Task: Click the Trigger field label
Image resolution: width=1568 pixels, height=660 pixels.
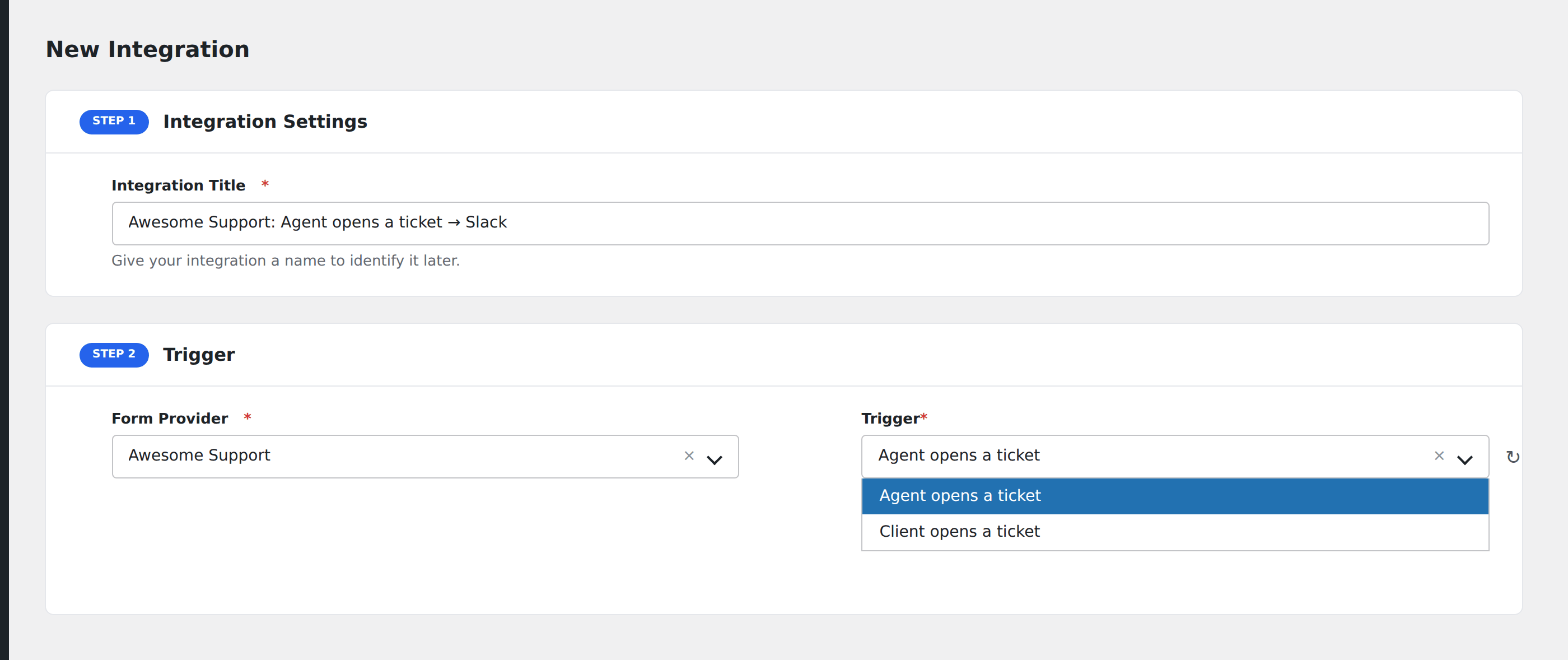Action: click(890, 419)
